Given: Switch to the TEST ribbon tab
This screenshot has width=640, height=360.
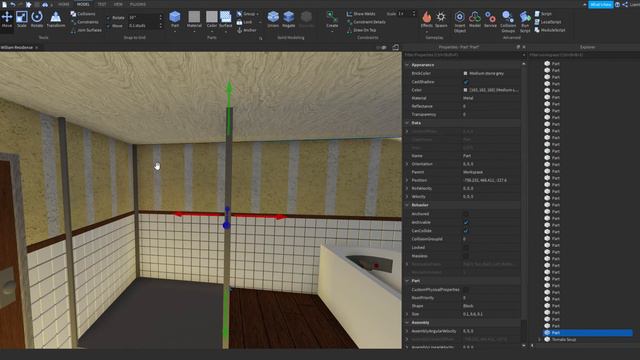Looking at the screenshot, I should pos(102,4).
